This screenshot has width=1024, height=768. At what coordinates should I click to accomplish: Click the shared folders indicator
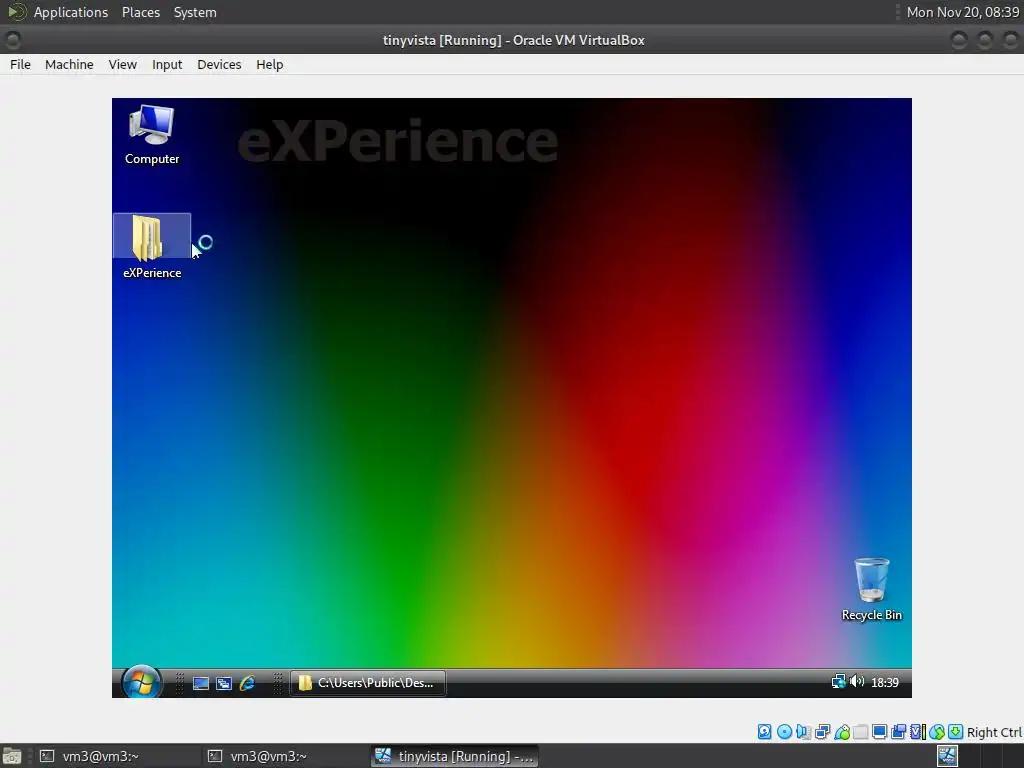pos(861,732)
